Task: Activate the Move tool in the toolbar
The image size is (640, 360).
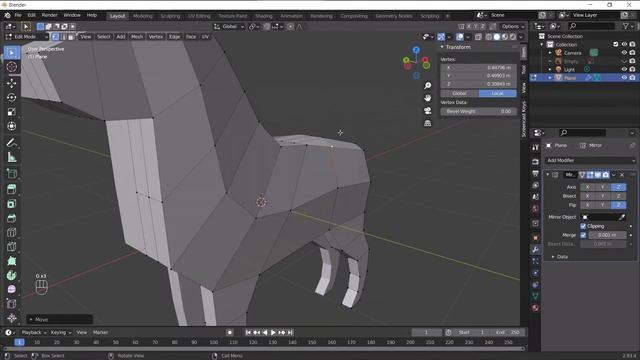Action: 11,83
